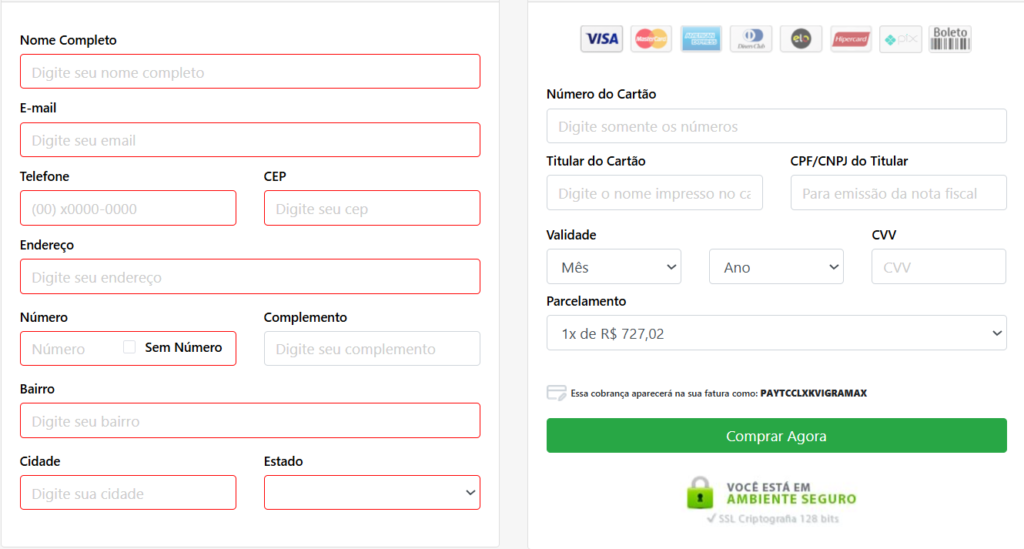Image resolution: width=1024 pixels, height=549 pixels.
Task: Expand the Parcelamento installments dropdown
Action: click(x=776, y=333)
